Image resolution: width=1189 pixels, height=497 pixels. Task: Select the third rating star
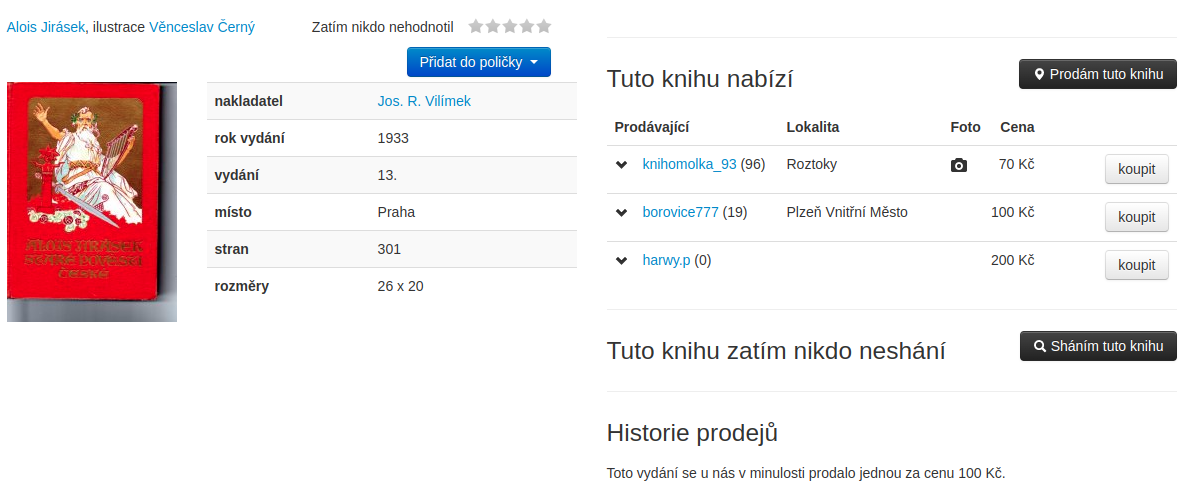pyautogui.click(x=509, y=27)
